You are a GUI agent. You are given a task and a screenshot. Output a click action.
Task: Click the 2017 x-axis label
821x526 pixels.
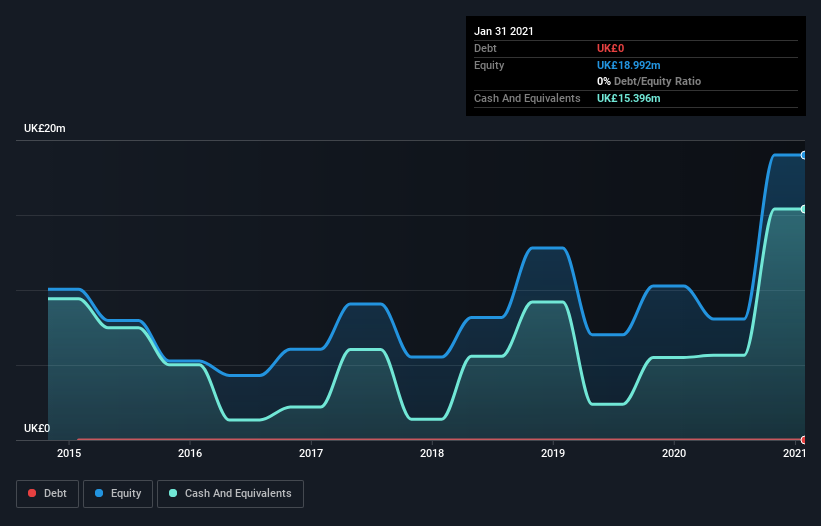point(311,453)
